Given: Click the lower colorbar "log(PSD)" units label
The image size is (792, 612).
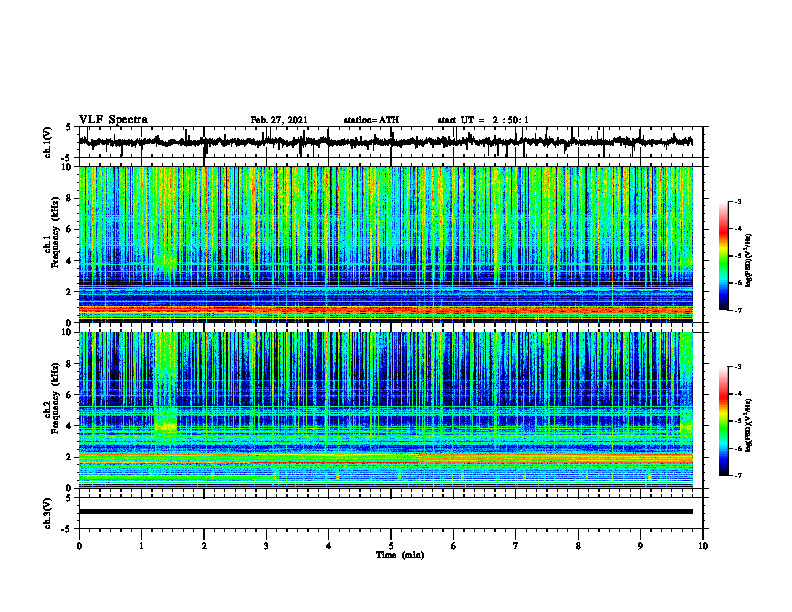Looking at the screenshot, I should (x=749, y=425).
